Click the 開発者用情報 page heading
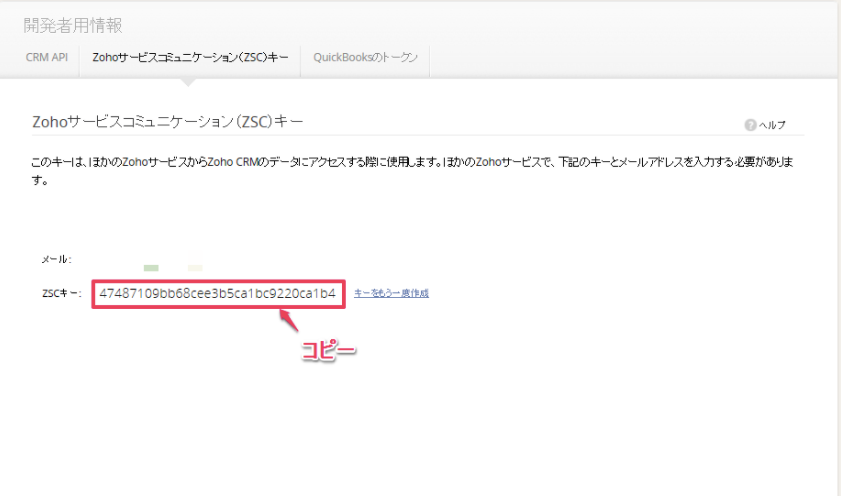841x496 pixels. pyautogui.click(x=73, y=25)
